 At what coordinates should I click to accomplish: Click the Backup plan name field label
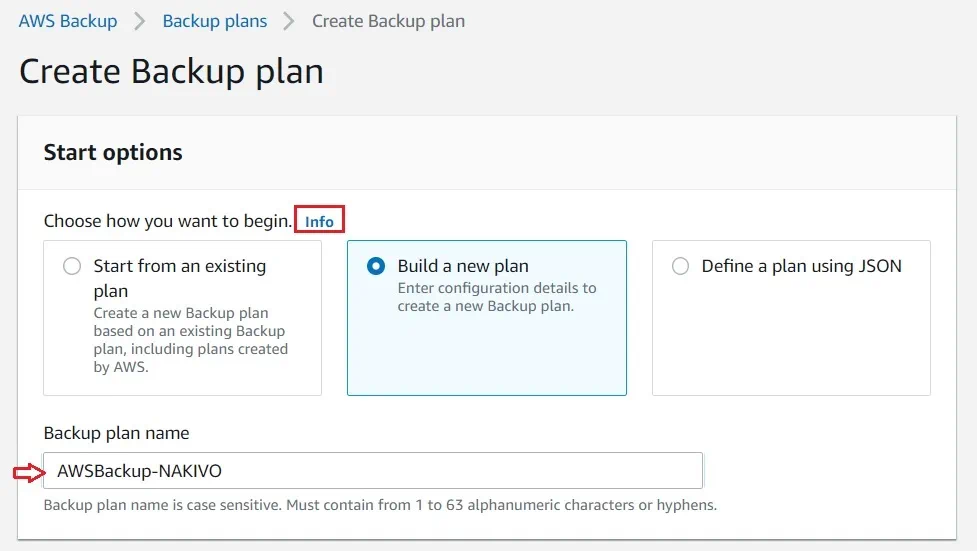coord(116,433)
